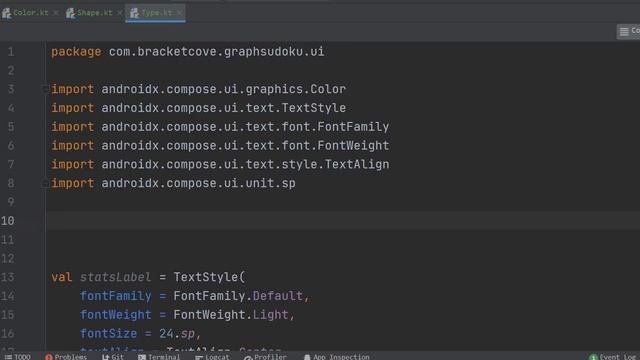Click FontWeight.Light on line 15
The width and height of the screenshot is (640, 360).
tap(231, 315)
